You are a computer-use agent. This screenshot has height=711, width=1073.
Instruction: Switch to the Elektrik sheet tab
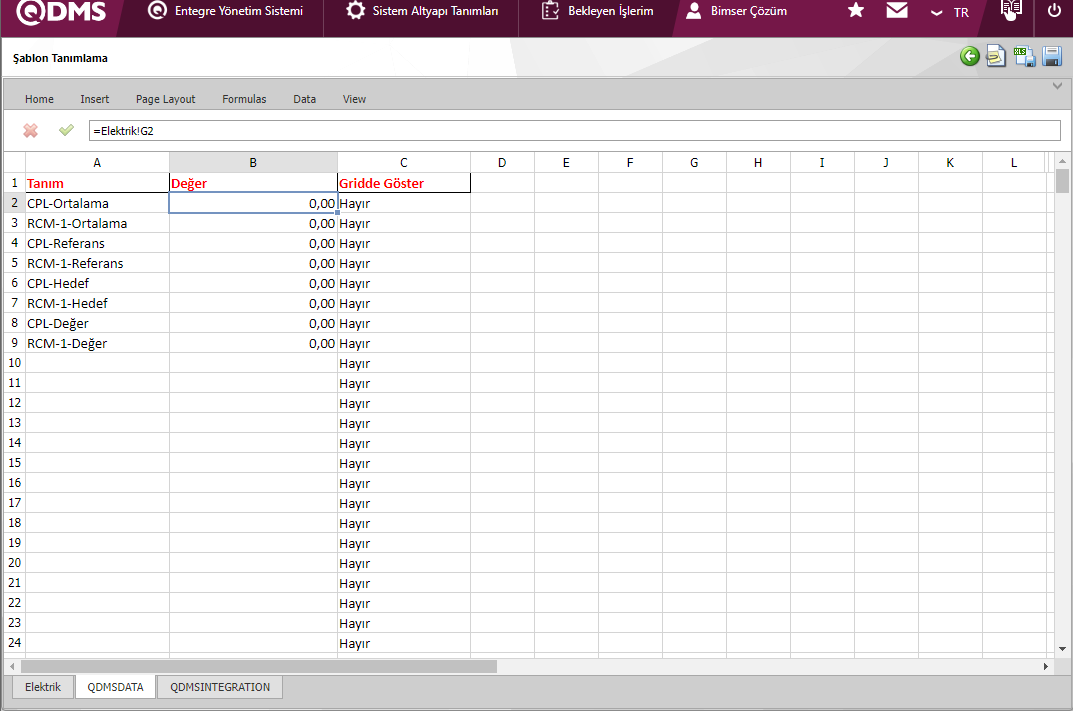coord(43,687)
